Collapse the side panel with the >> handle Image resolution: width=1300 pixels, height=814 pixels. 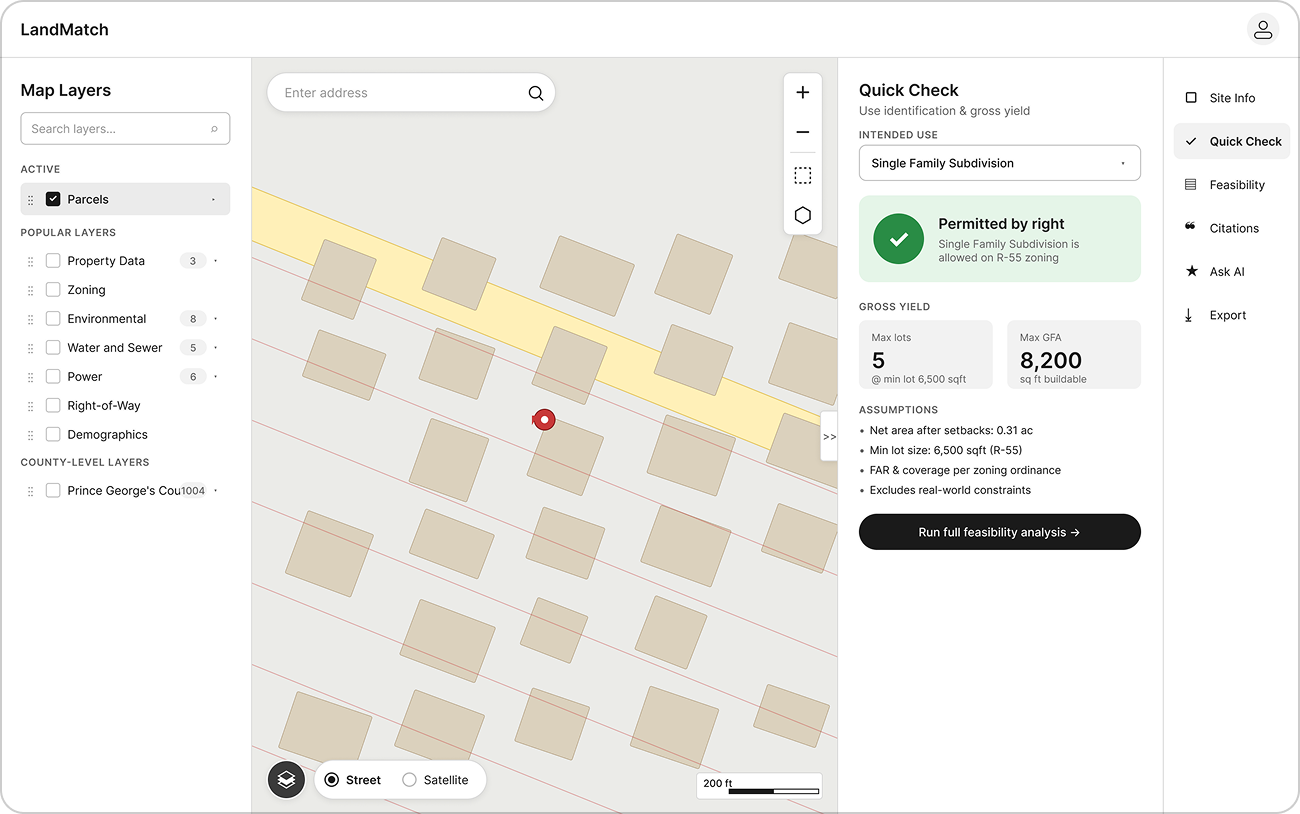click(x=829, y=437)
